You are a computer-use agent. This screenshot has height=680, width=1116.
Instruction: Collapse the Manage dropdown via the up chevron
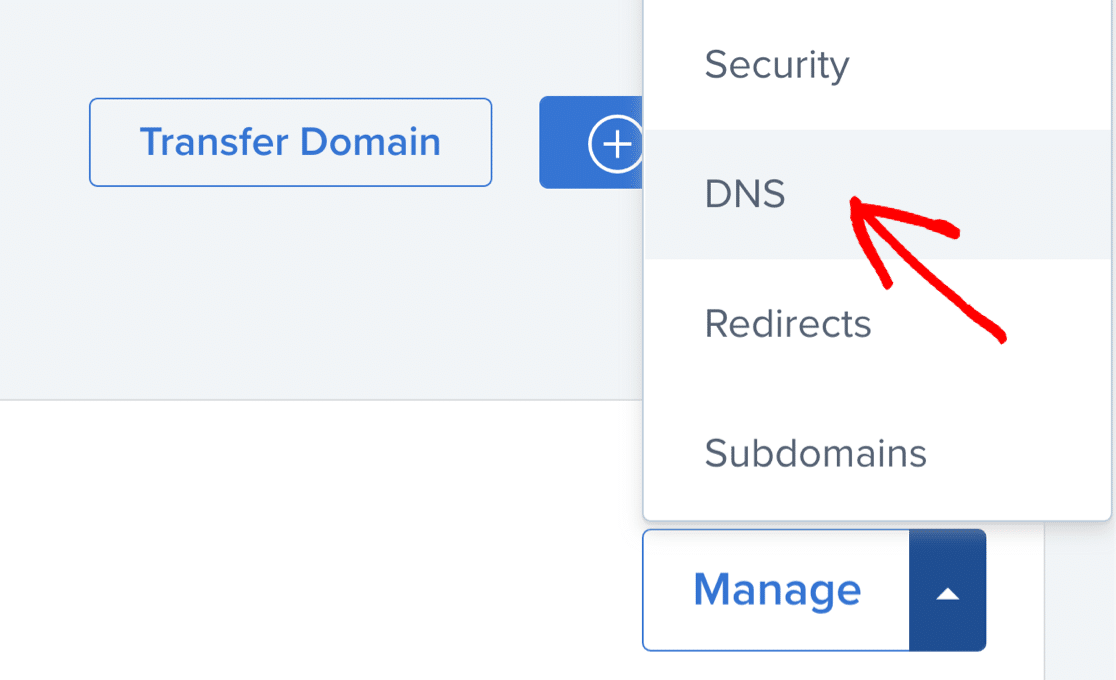(x=947, y=590)
